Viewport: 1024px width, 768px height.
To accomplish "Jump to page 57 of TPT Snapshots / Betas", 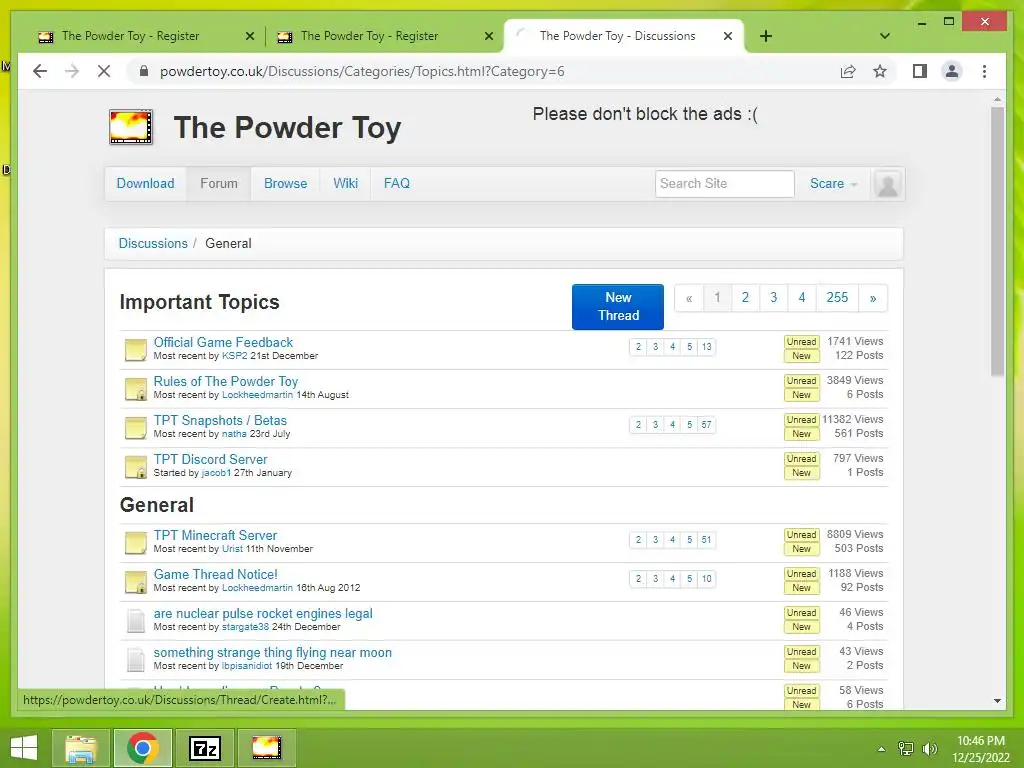I will [x=707, y=425].
